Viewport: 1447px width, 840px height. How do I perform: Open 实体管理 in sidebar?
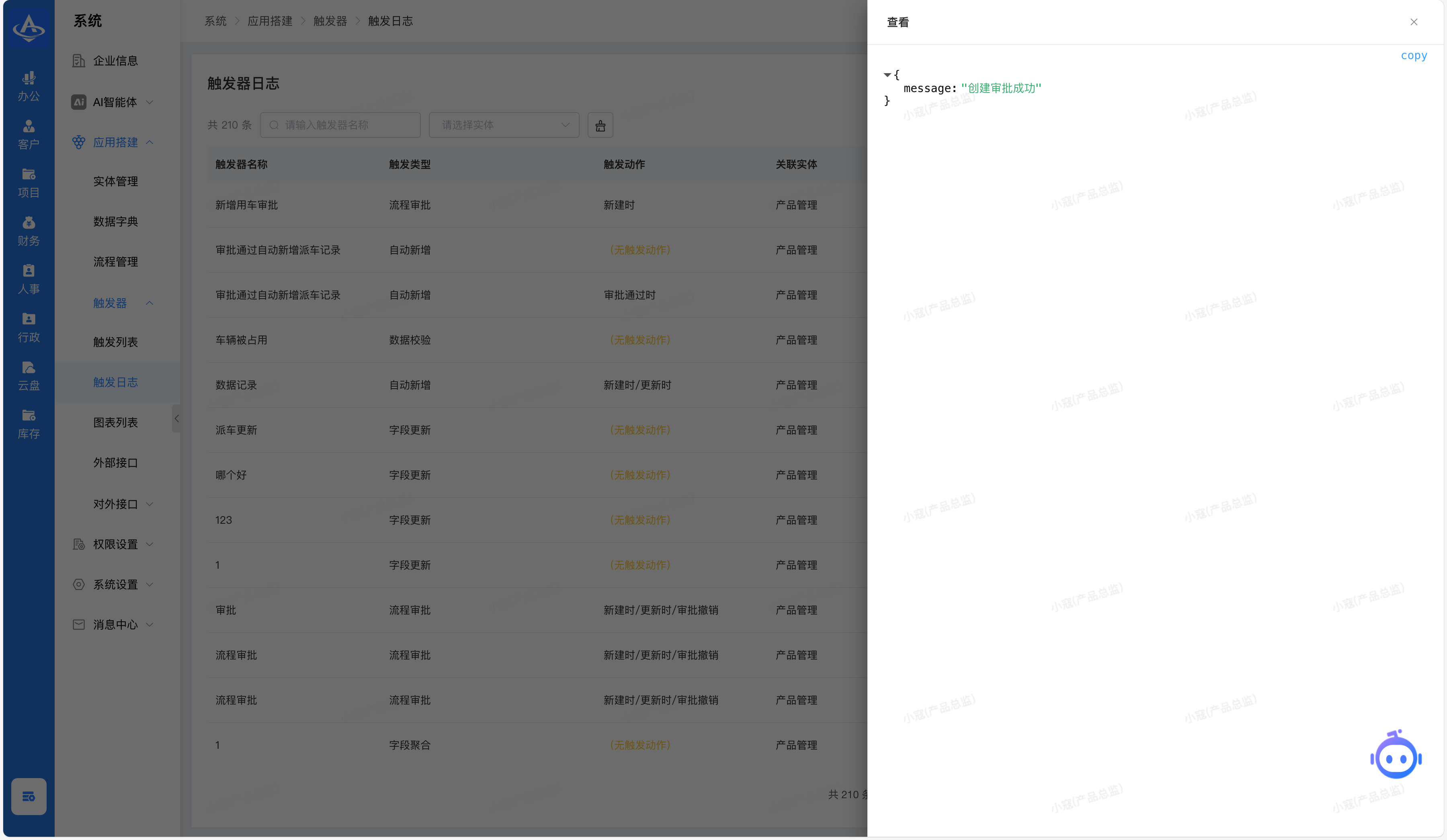(115, 181)
